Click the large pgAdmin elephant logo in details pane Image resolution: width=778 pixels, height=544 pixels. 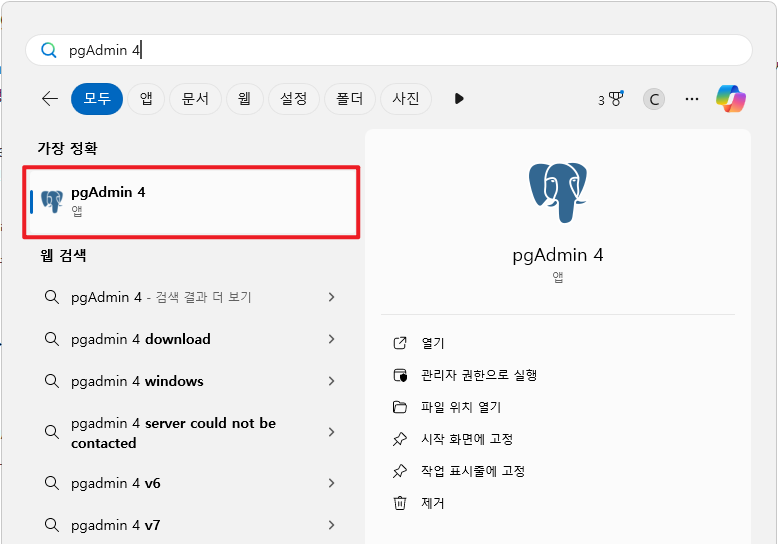point(558,193)
